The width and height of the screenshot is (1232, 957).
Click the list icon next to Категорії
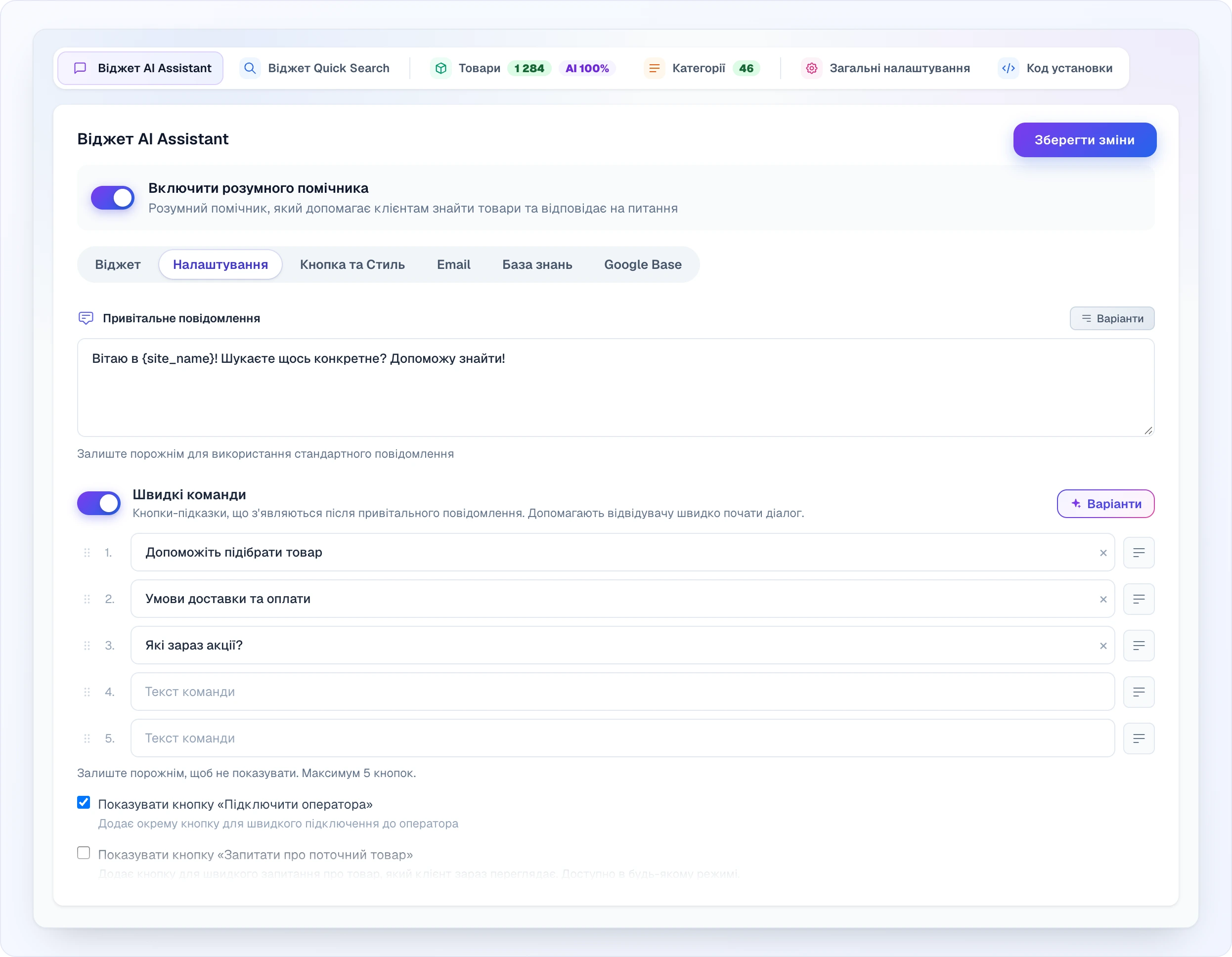pos(655,68)
